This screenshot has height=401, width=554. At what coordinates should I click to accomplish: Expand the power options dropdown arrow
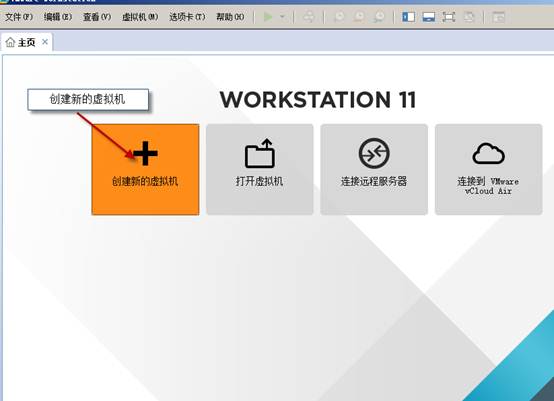282,17
